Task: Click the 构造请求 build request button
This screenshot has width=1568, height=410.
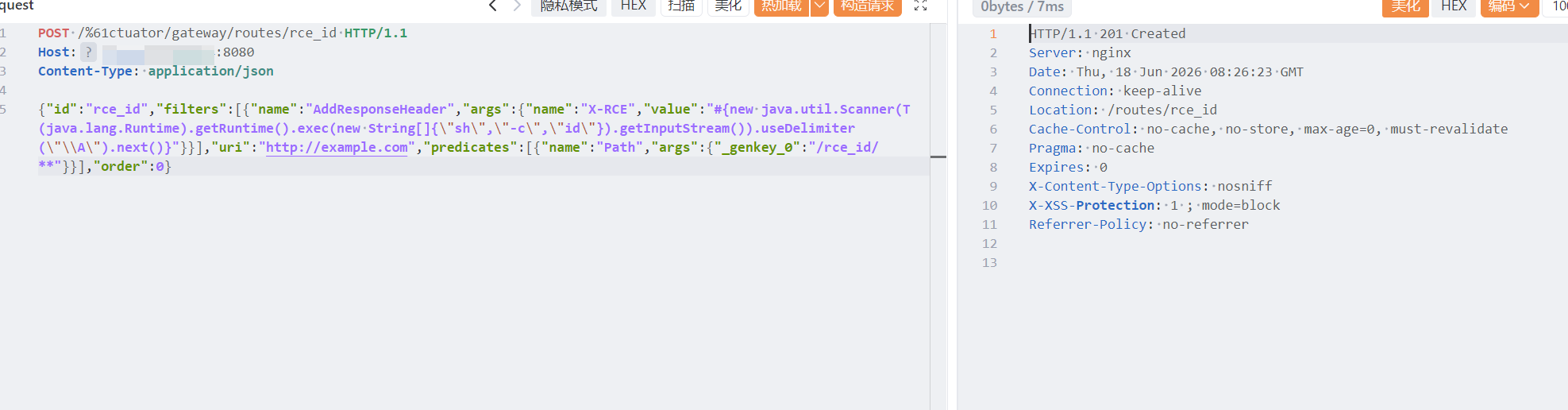Action: coord(867,6)
